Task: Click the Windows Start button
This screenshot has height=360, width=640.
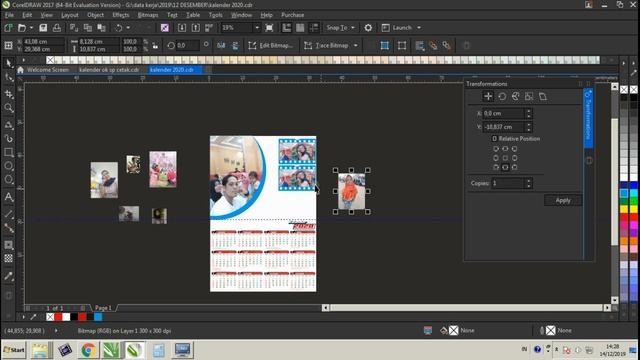Action: point(14,350)
